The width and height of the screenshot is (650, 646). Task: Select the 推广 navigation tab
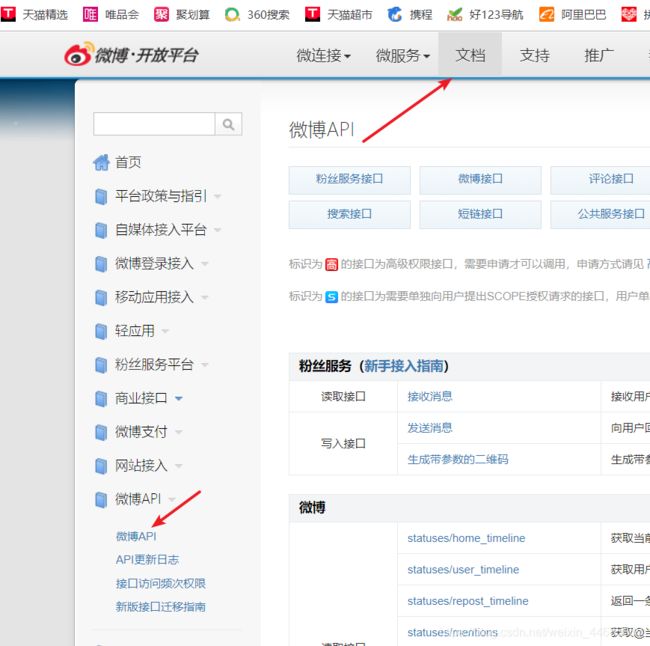click(599, 55)
